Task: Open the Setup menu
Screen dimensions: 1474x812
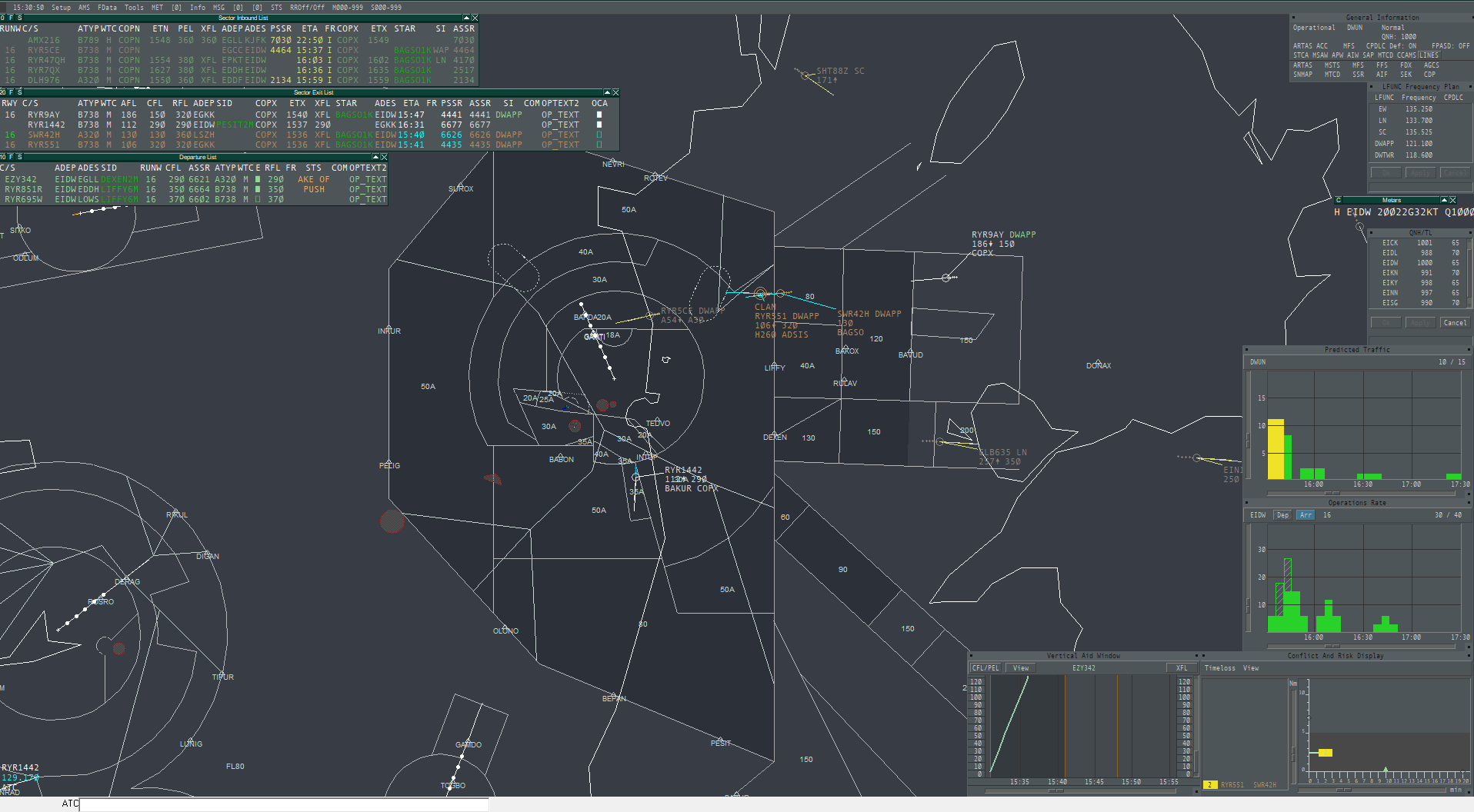Action: click(x=61, y=7)
